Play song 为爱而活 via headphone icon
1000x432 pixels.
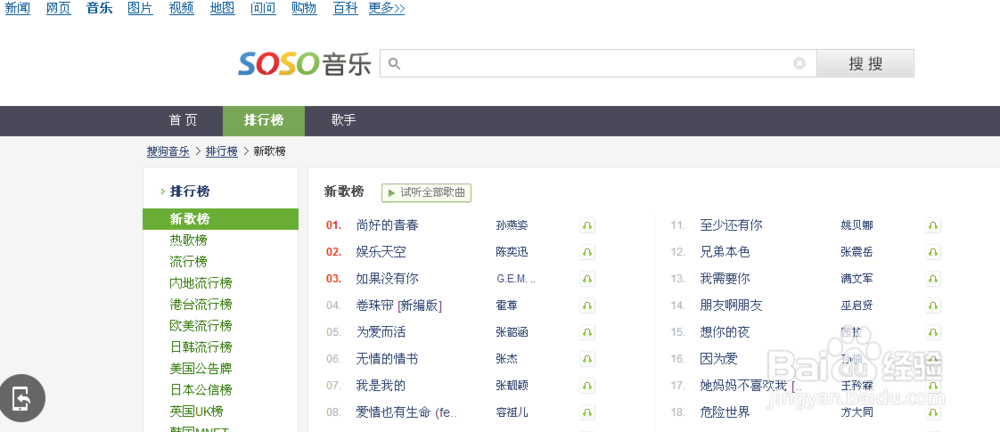(x=587, y=332)
